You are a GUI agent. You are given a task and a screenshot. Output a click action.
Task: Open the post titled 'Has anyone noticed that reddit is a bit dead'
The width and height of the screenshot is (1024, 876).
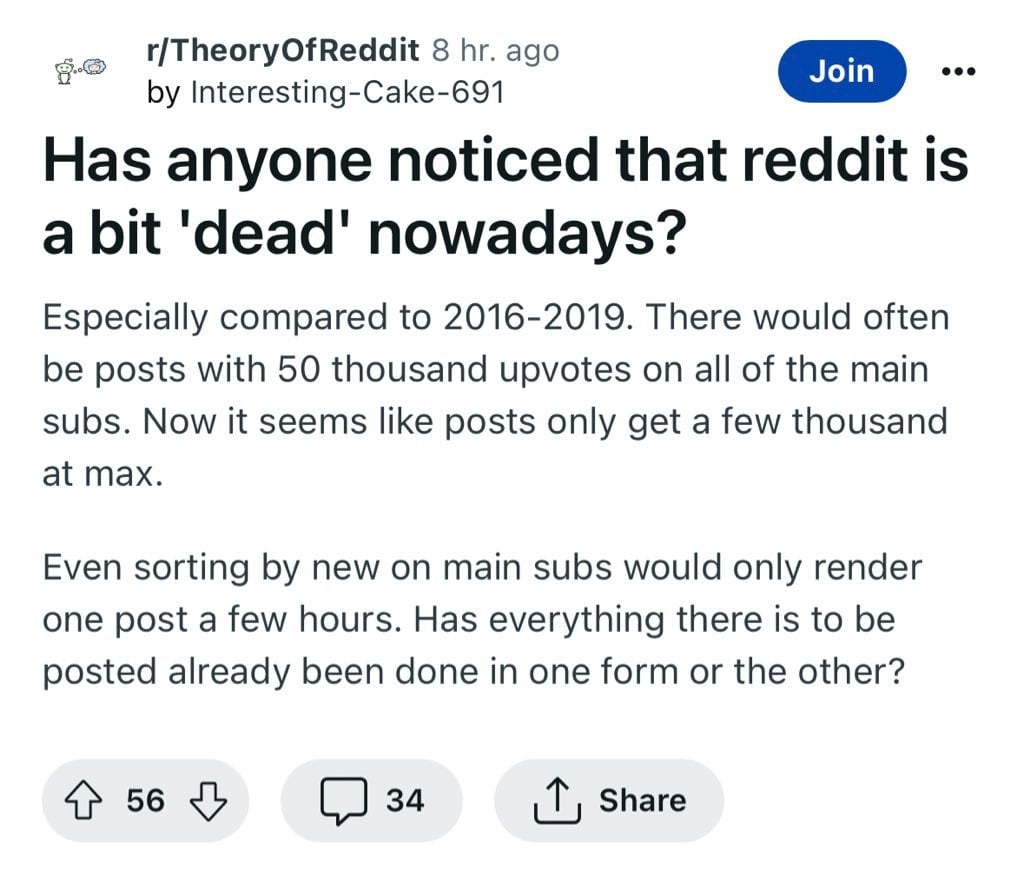coord(505,197)
